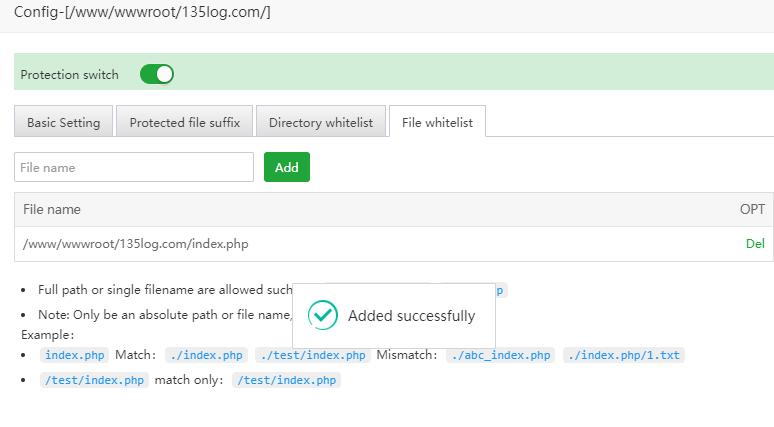Click the Config path title text
The image size is (774, 427).
coord(142,12)
